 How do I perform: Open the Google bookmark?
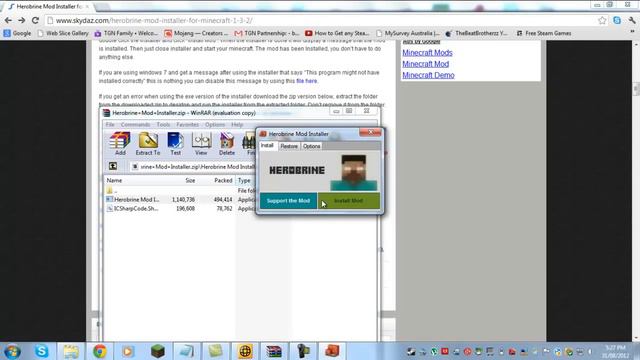coord(17,33)
